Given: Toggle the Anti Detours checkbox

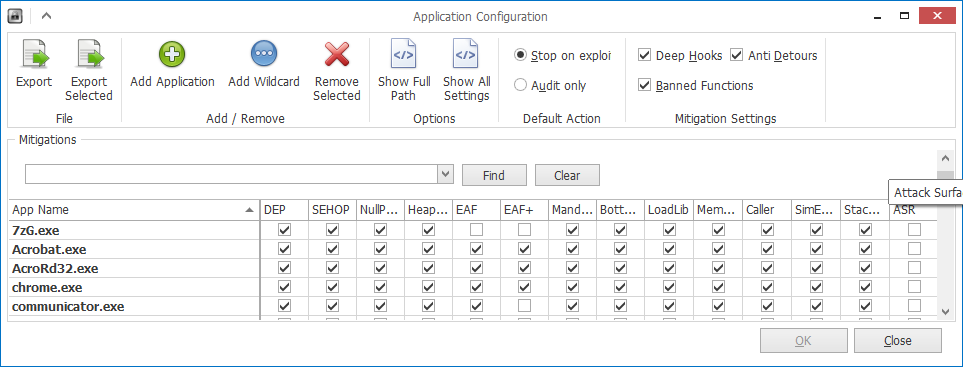Looking at the screenshot, I should [736, 55].
